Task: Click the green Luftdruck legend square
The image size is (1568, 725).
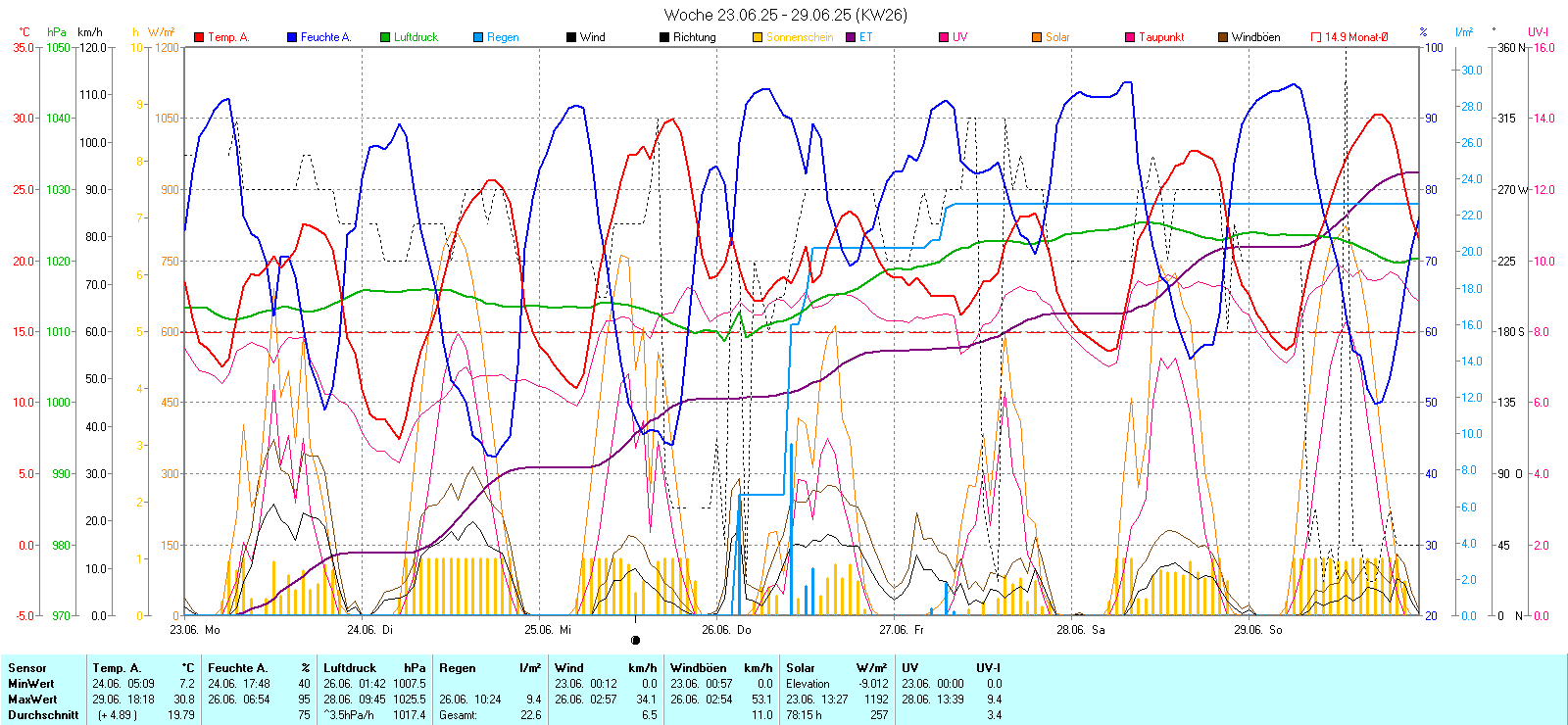Action: tap(385, 37)
